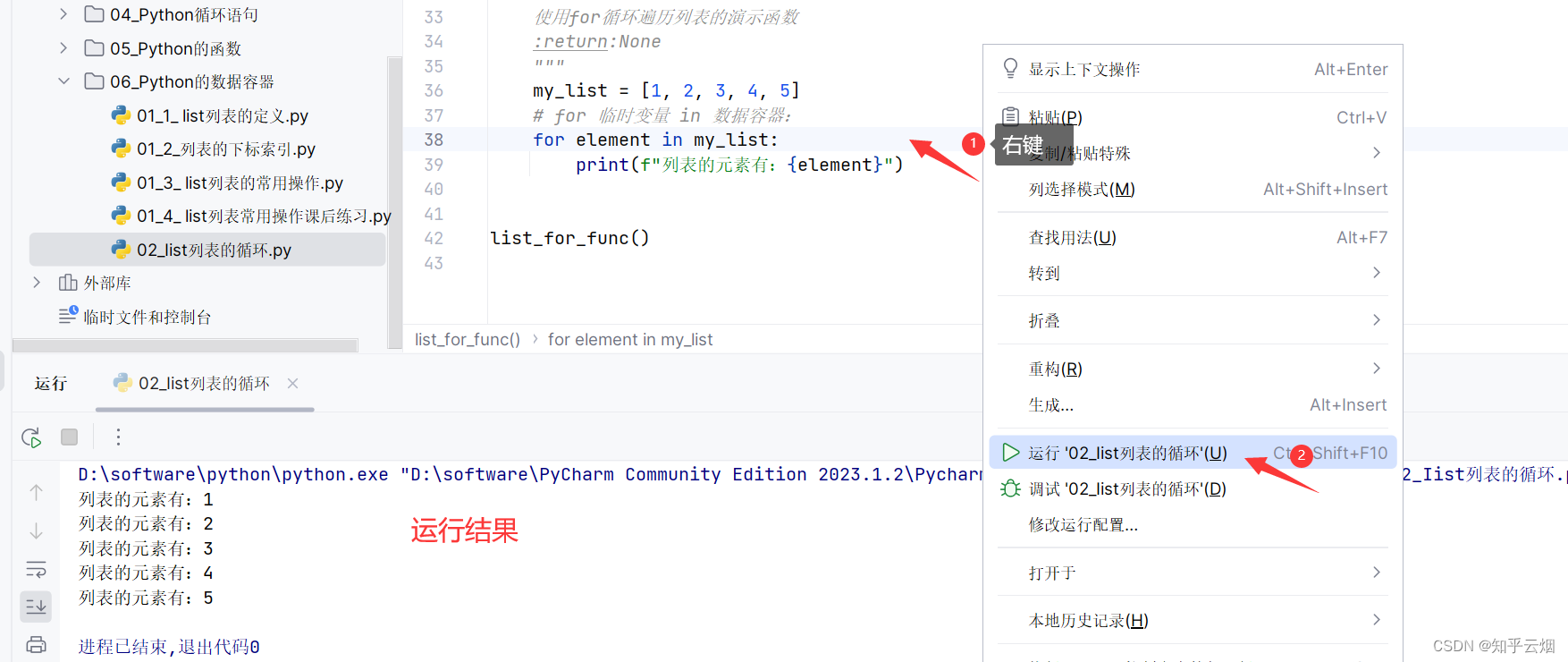
Task: Click line number 38 in gutter
Action: pos(434,140)
